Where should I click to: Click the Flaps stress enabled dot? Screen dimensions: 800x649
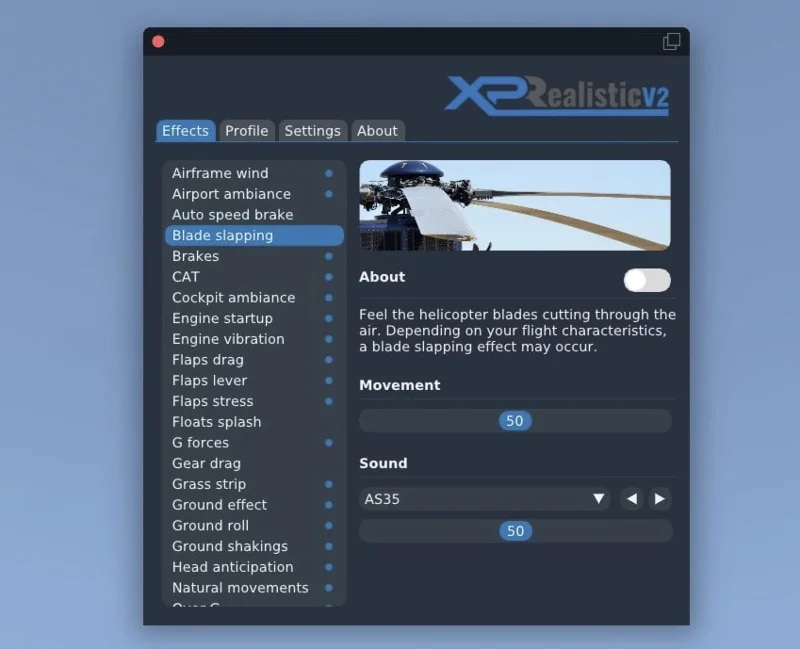pyautogui.click(x=329, y=401)
